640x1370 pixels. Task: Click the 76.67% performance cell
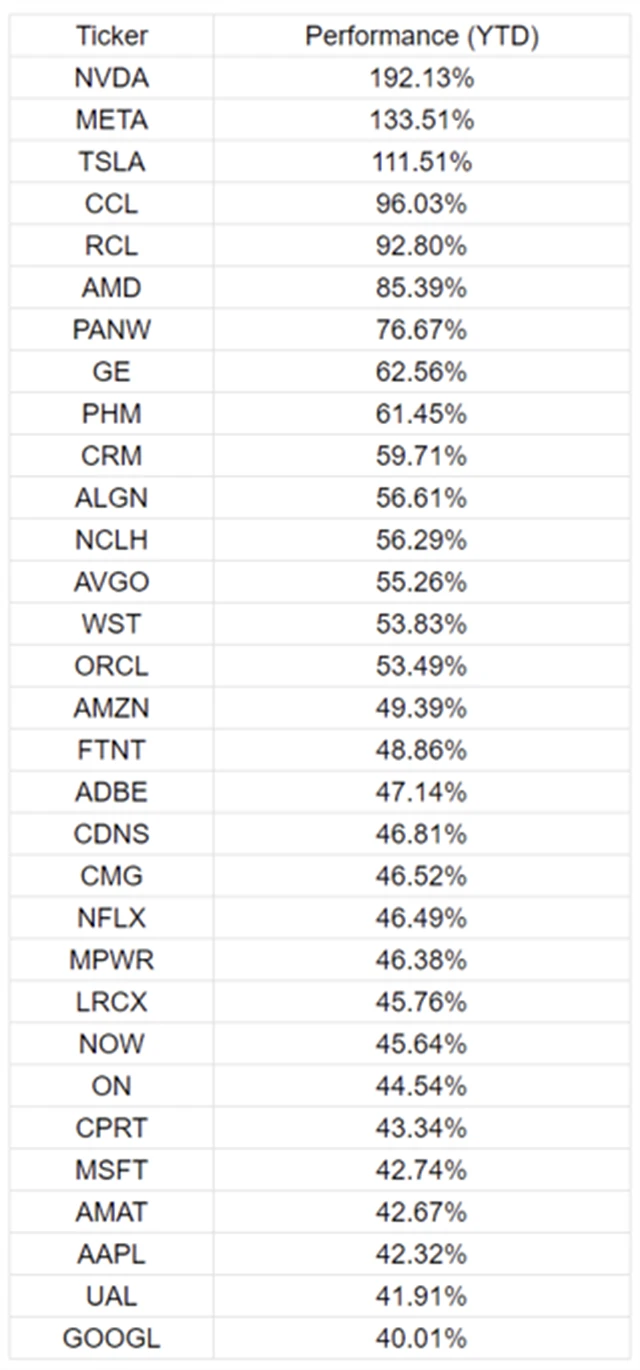pos(422,330)
